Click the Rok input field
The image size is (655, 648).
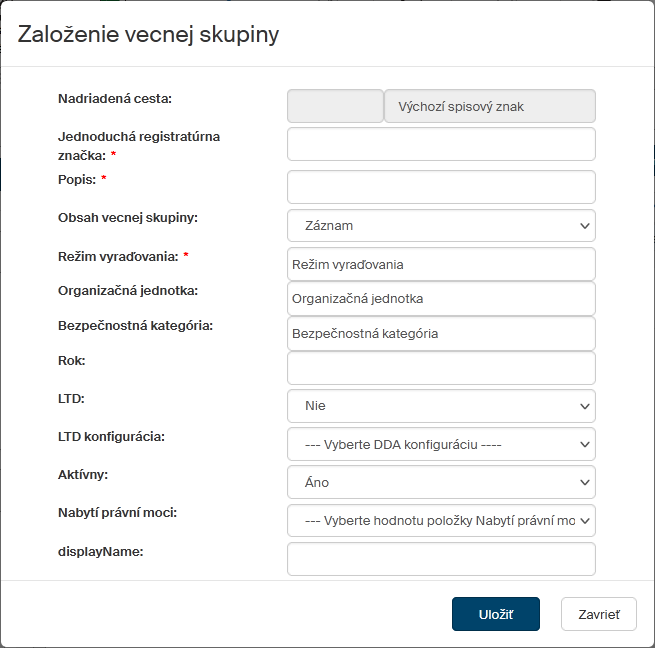[441, 368]
